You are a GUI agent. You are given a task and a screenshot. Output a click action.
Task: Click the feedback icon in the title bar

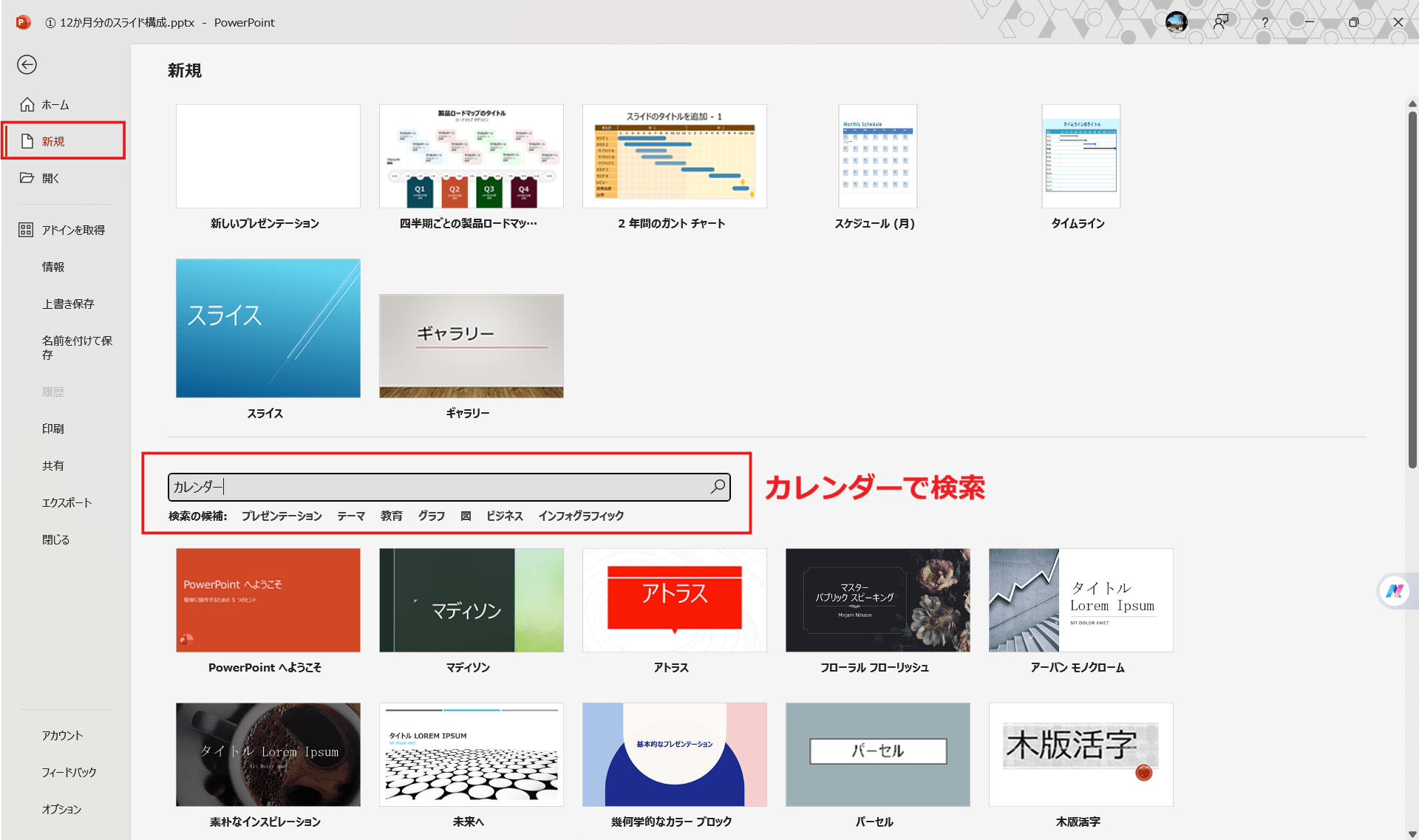coord(1221,22)
